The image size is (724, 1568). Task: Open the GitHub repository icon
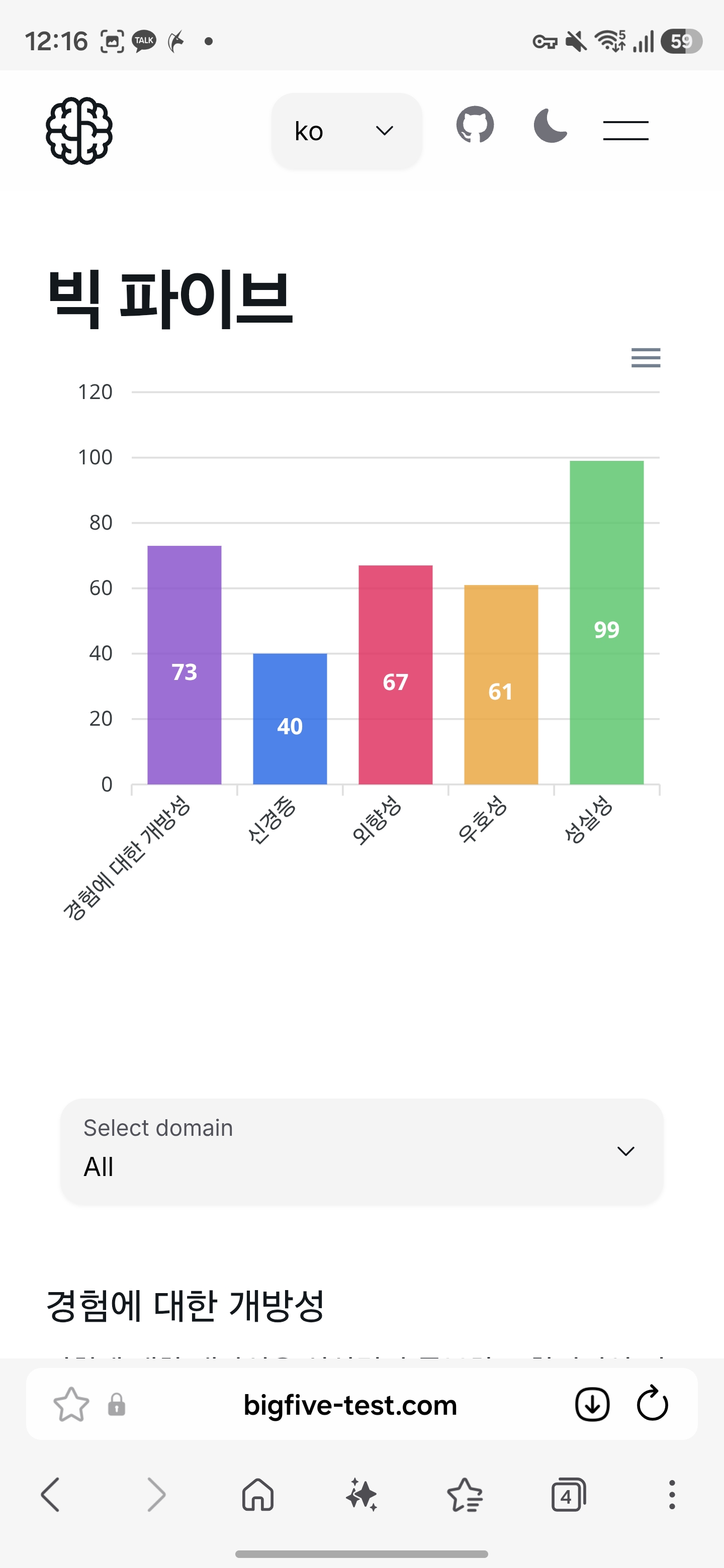pyautogui.click(x=475, y=126)
